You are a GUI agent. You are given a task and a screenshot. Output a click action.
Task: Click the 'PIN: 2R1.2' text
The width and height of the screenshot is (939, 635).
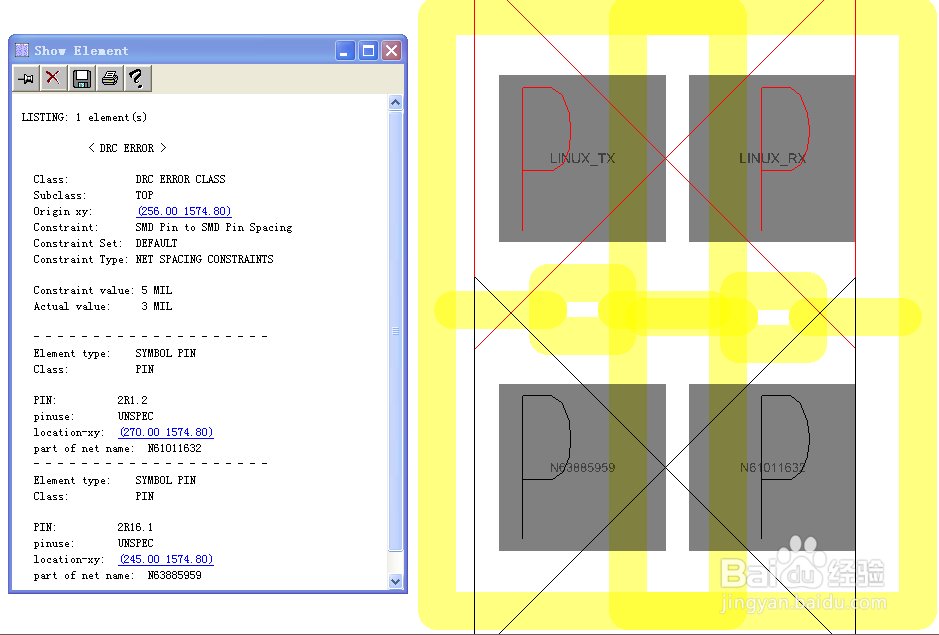tap(90, 400)
